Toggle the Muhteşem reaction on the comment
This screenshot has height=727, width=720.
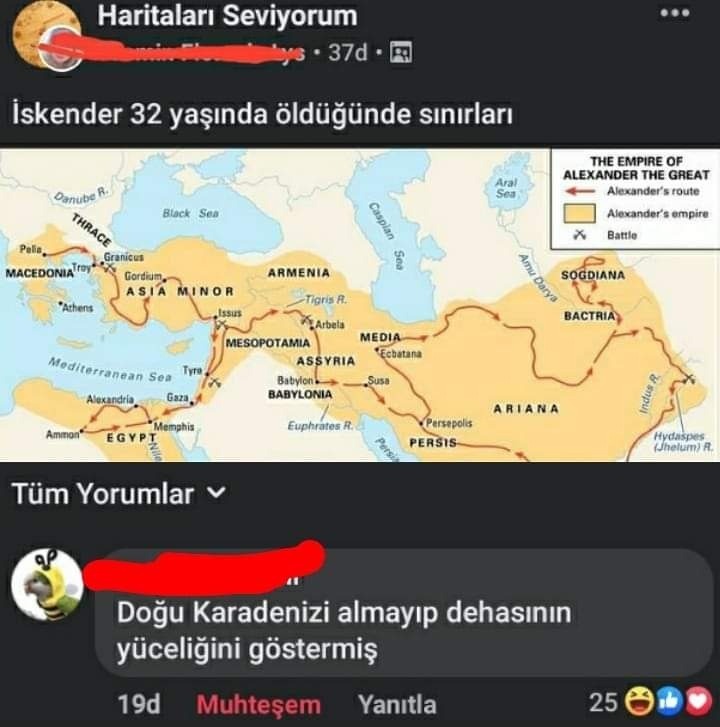258,704
